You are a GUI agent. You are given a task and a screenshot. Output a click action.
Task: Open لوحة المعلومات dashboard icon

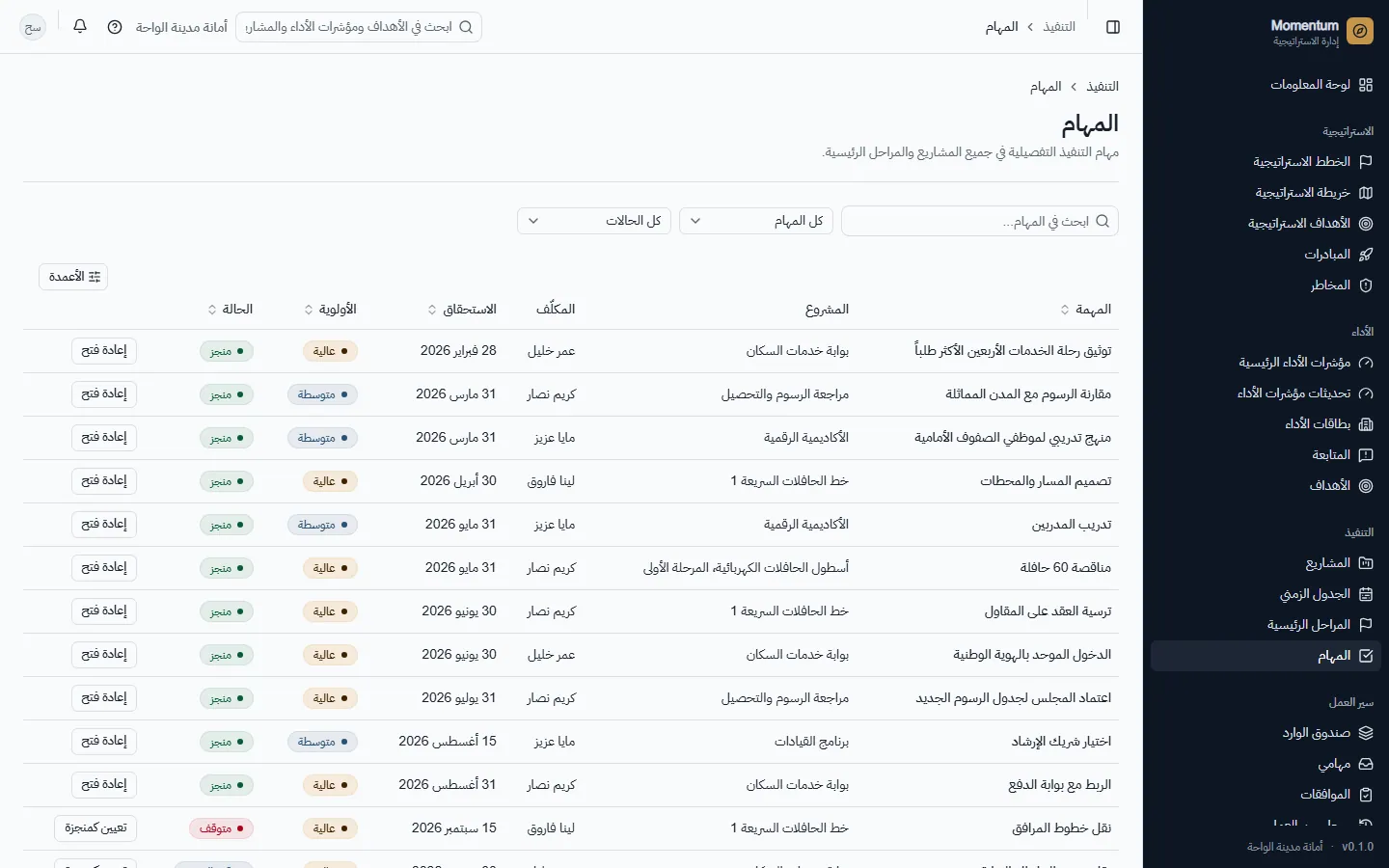(1366, 85)
